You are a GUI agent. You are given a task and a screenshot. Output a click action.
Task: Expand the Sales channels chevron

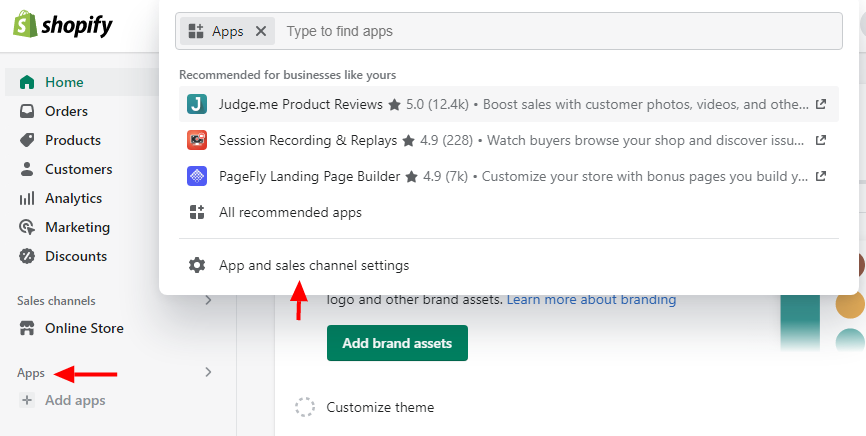208,300
